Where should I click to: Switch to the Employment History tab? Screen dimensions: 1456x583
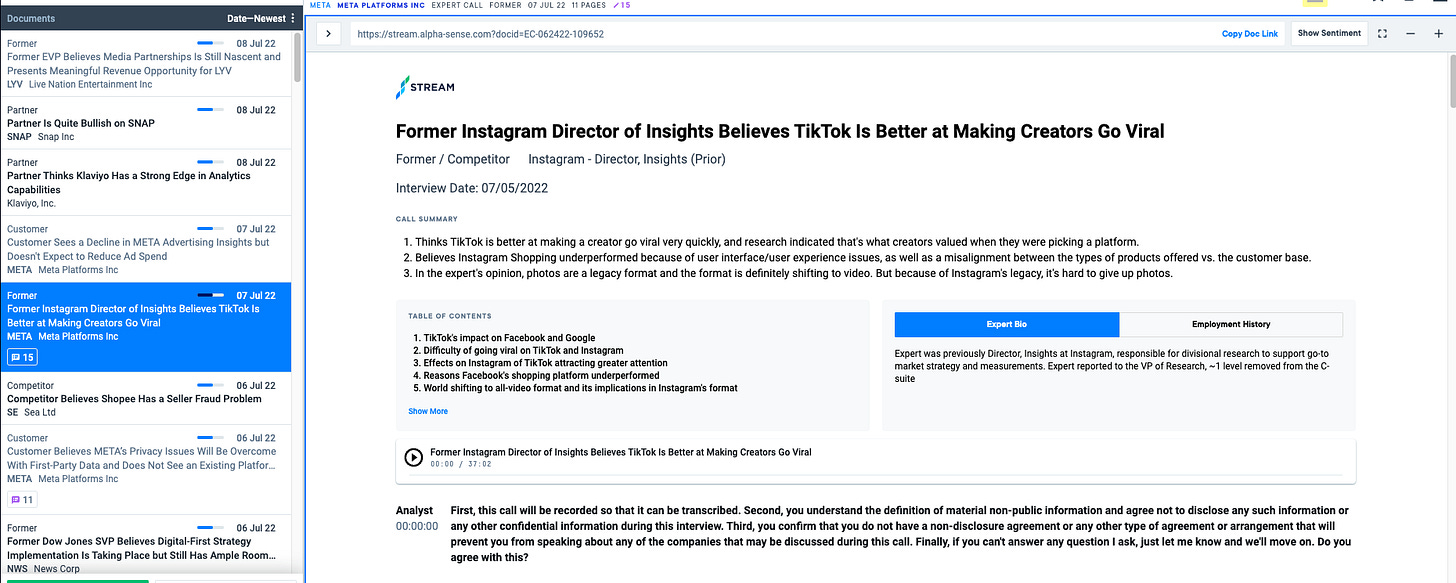[1231, 324]
